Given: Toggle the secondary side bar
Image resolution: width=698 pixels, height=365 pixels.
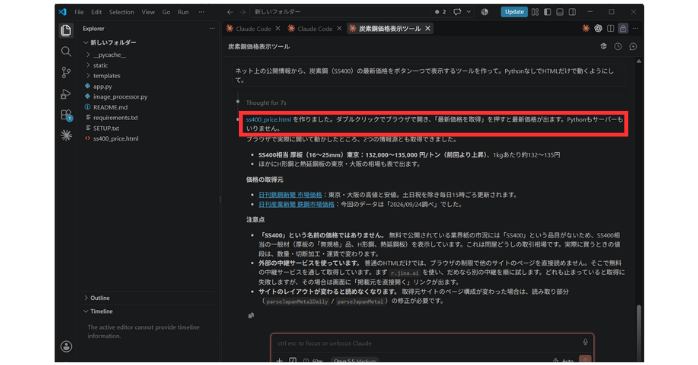Looking at the screenshot, I should [572, 12].
